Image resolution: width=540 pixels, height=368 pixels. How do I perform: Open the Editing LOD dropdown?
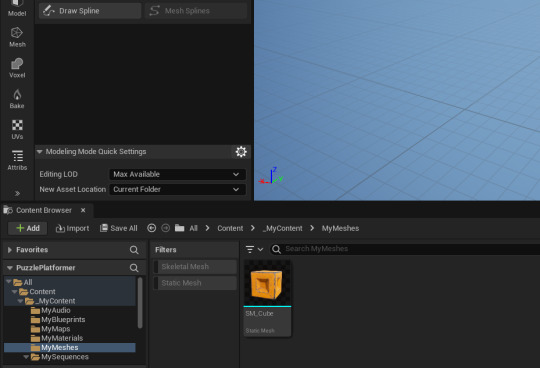pos(177,174)
